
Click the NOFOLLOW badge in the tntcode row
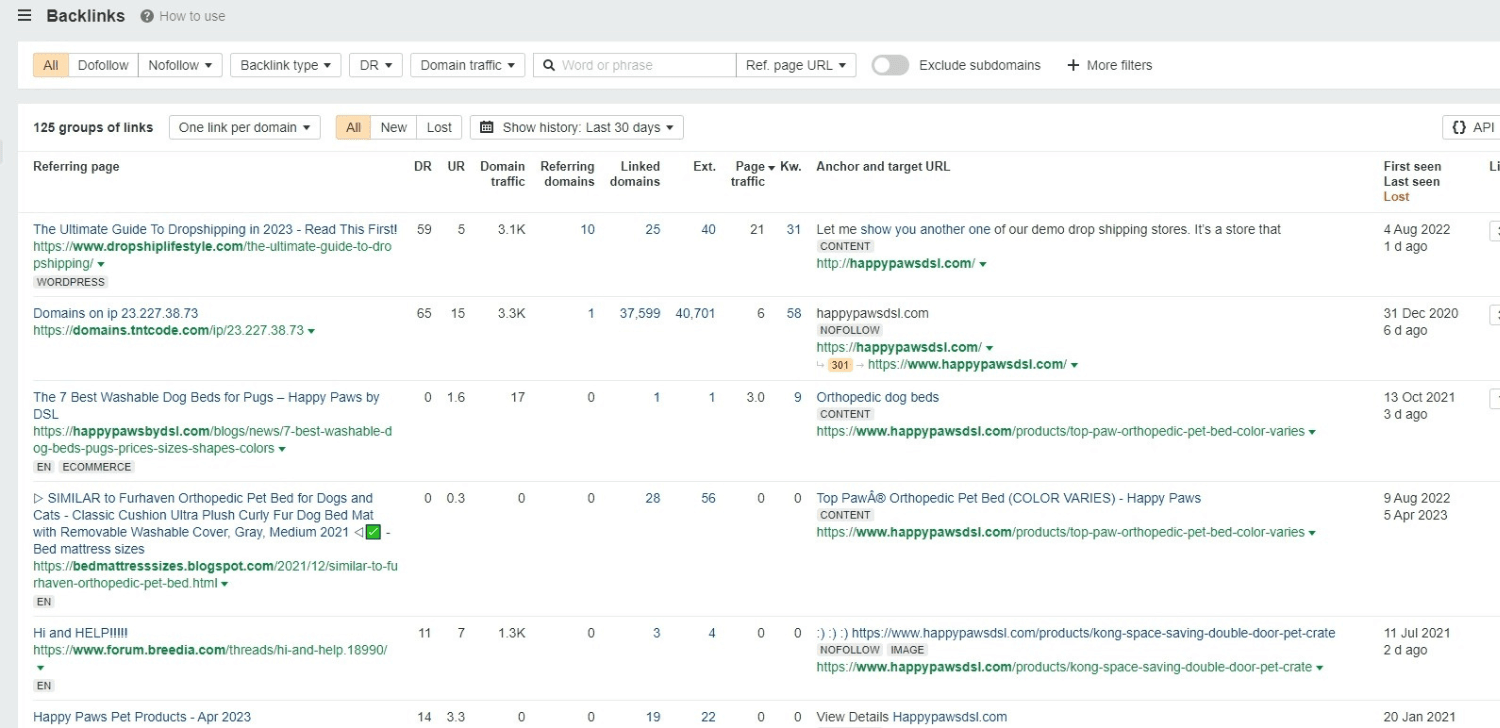click(849, 330)
